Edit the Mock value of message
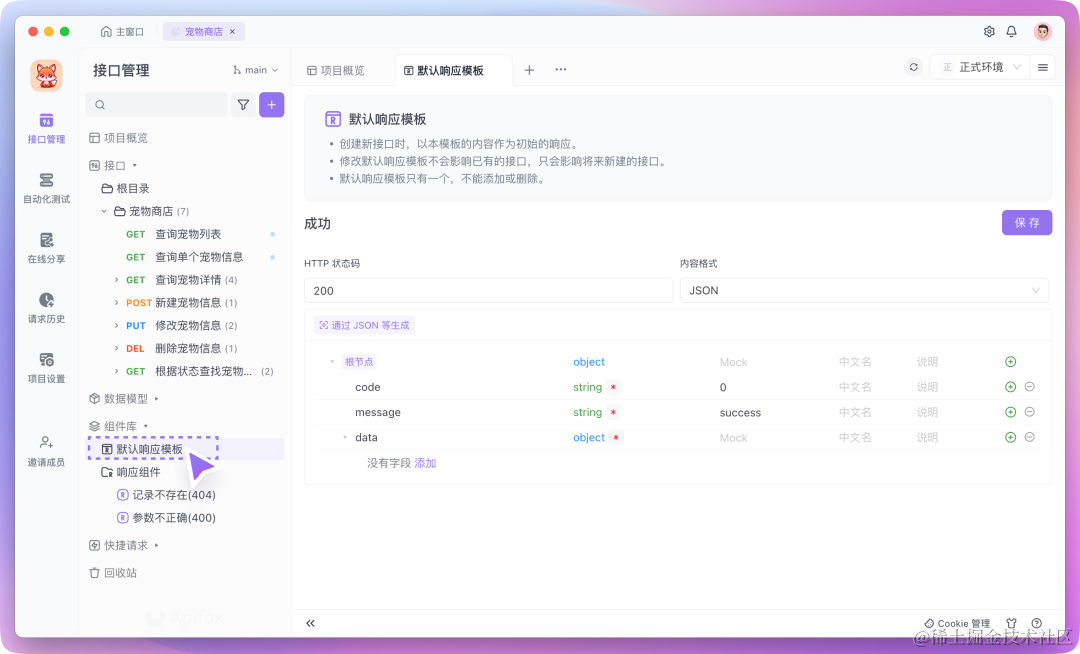1080x654 pixels. 740,412
